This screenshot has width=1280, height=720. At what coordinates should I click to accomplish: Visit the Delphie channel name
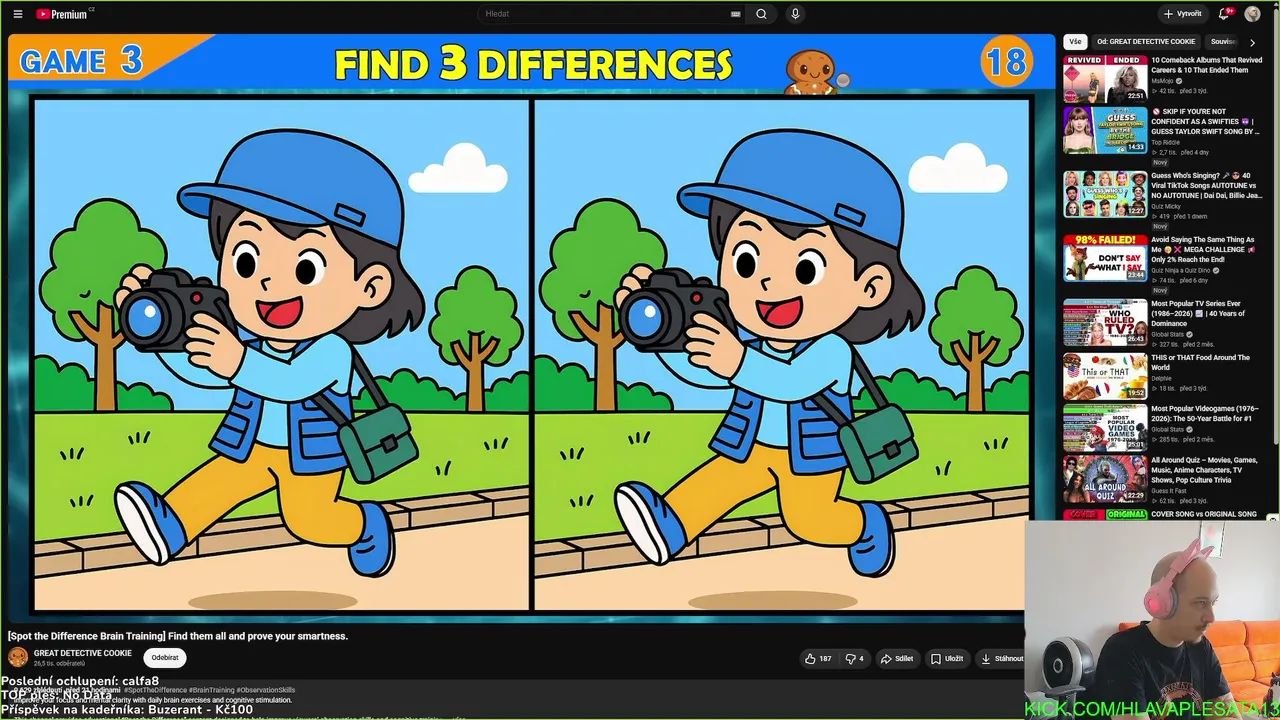(x=1161, y=378)
